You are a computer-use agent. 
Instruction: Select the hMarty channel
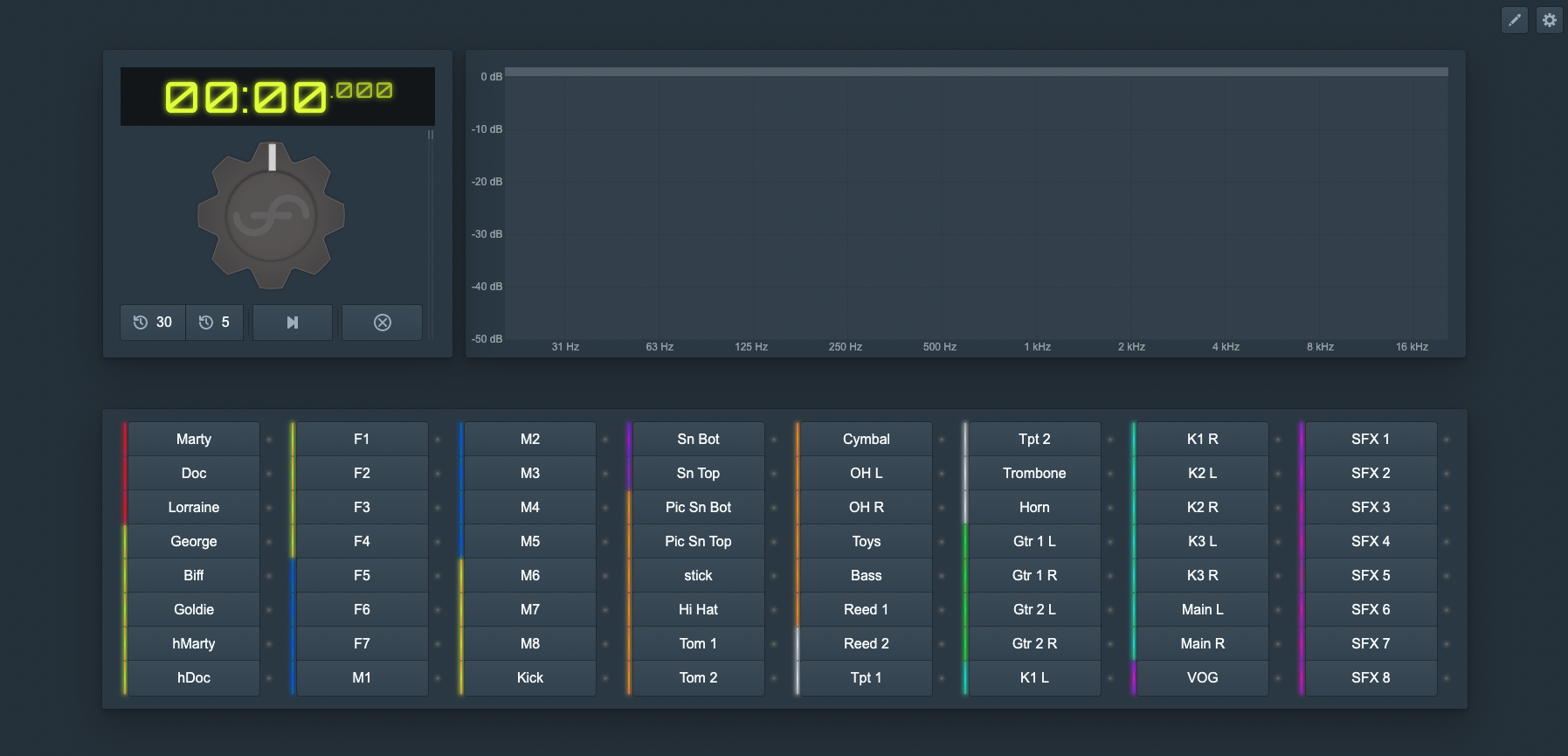(x=194, y=643)
